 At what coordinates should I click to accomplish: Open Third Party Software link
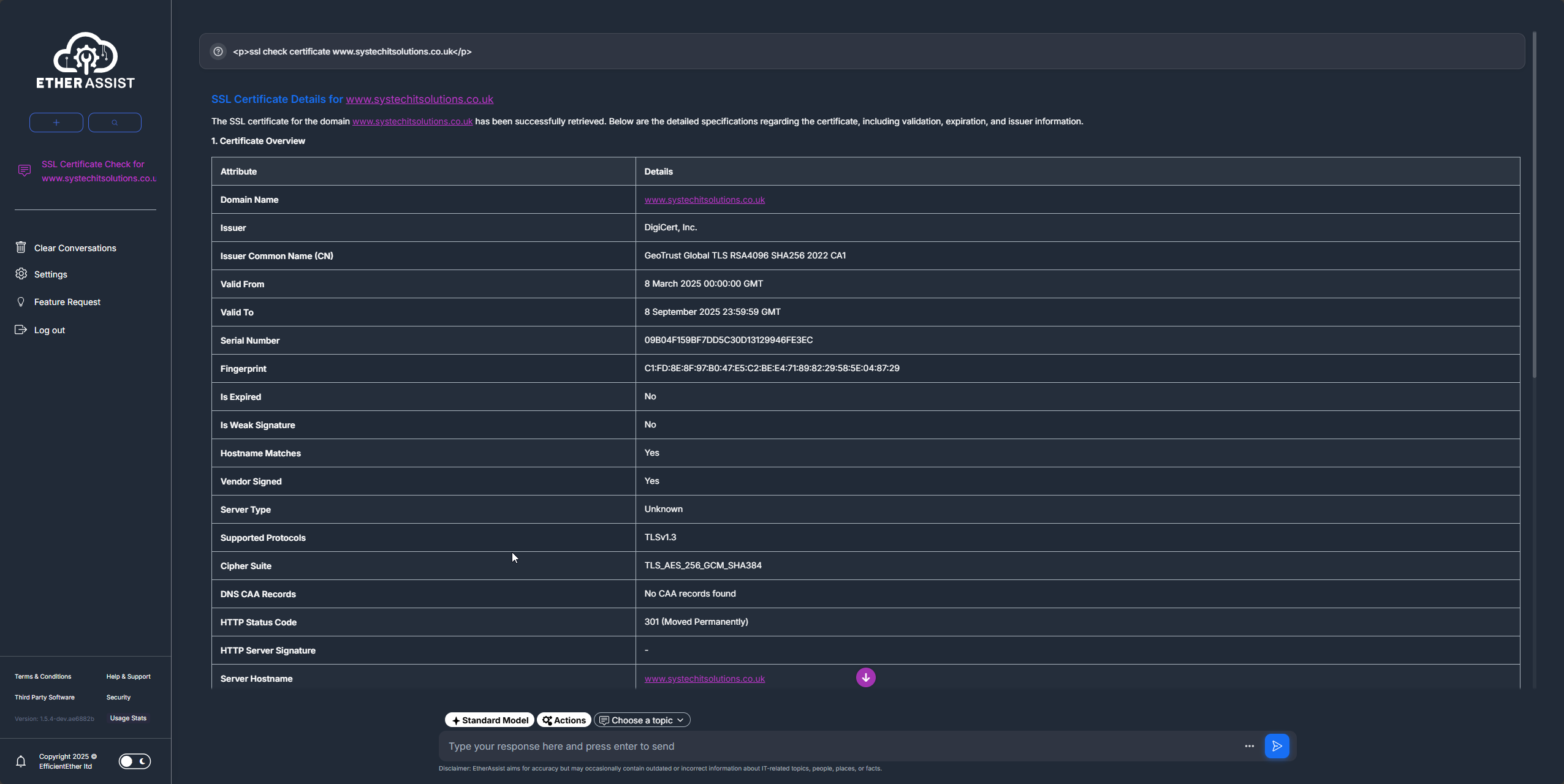point(45,697)
